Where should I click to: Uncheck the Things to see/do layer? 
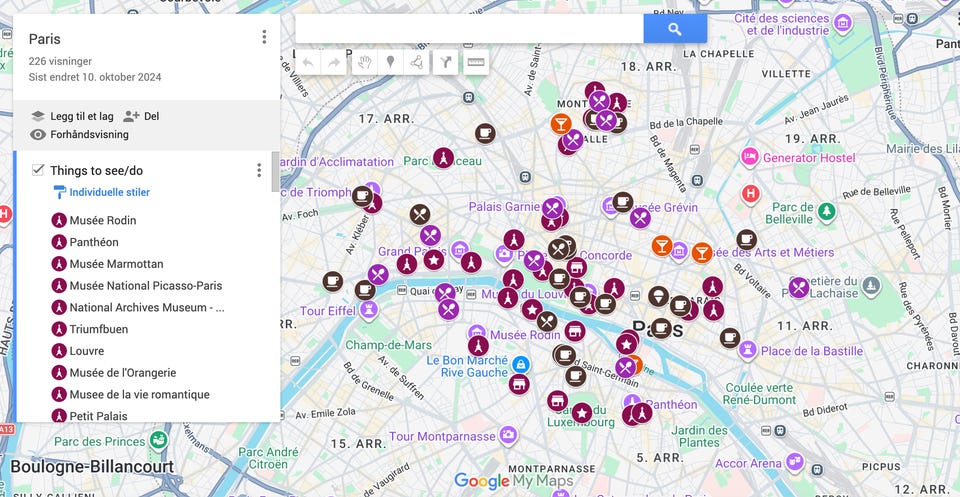click(38, 170)
